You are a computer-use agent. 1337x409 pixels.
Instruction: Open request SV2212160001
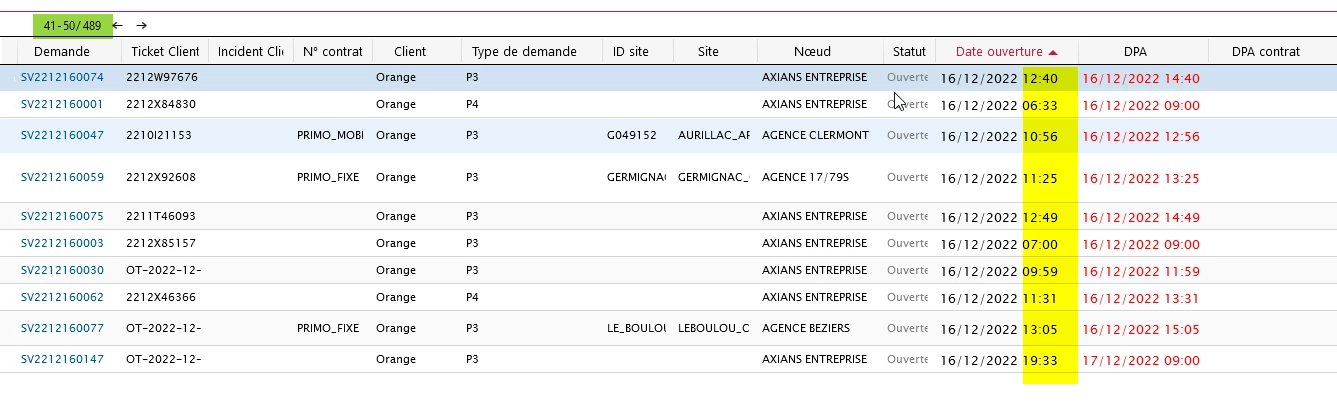point(62,104)
